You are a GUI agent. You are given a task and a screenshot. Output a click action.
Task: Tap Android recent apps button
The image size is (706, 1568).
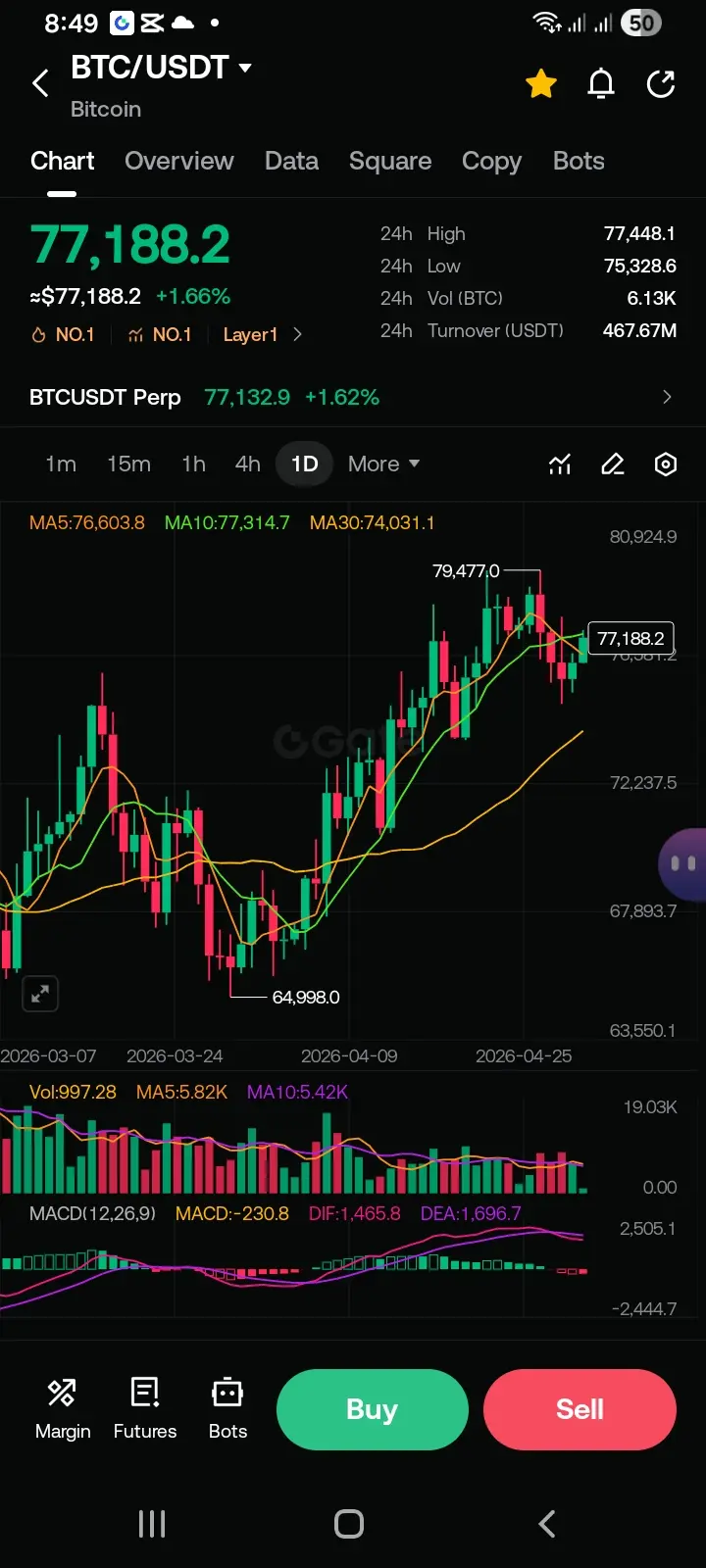coord(152,1524)
